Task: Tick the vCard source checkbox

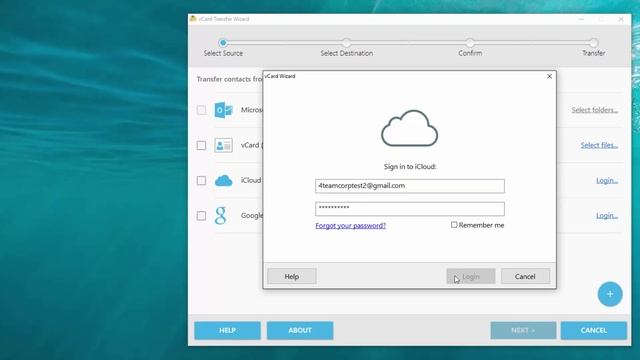Action: (x=201, y=145)
